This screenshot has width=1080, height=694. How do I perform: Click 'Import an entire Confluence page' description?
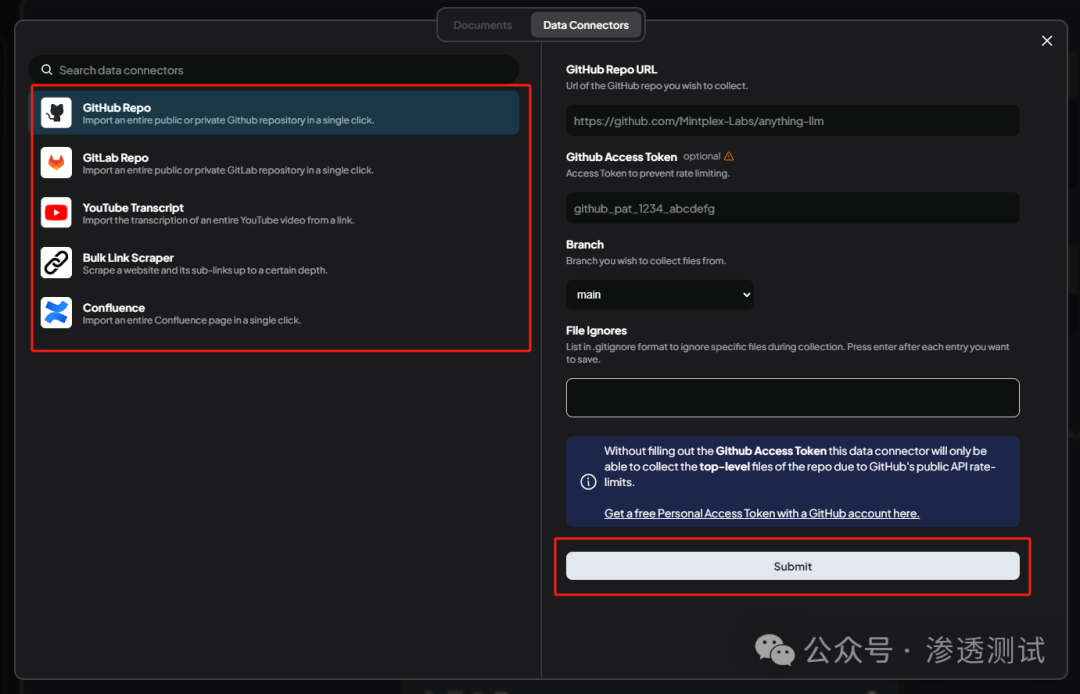point(191,320)
